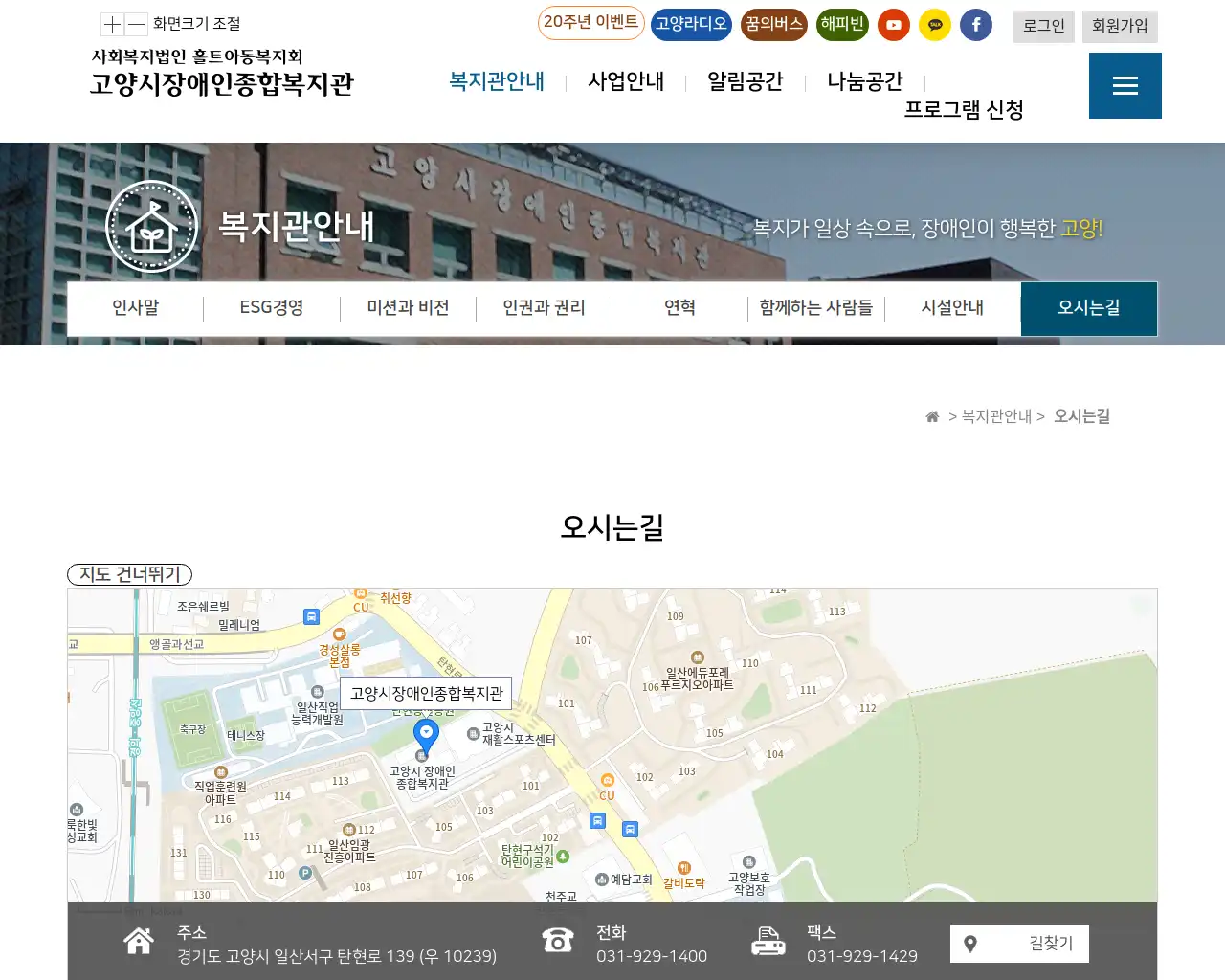The image size is (1225, 980).
Task: Click the map pin icon in 길찾기
Action: point(970,945)
